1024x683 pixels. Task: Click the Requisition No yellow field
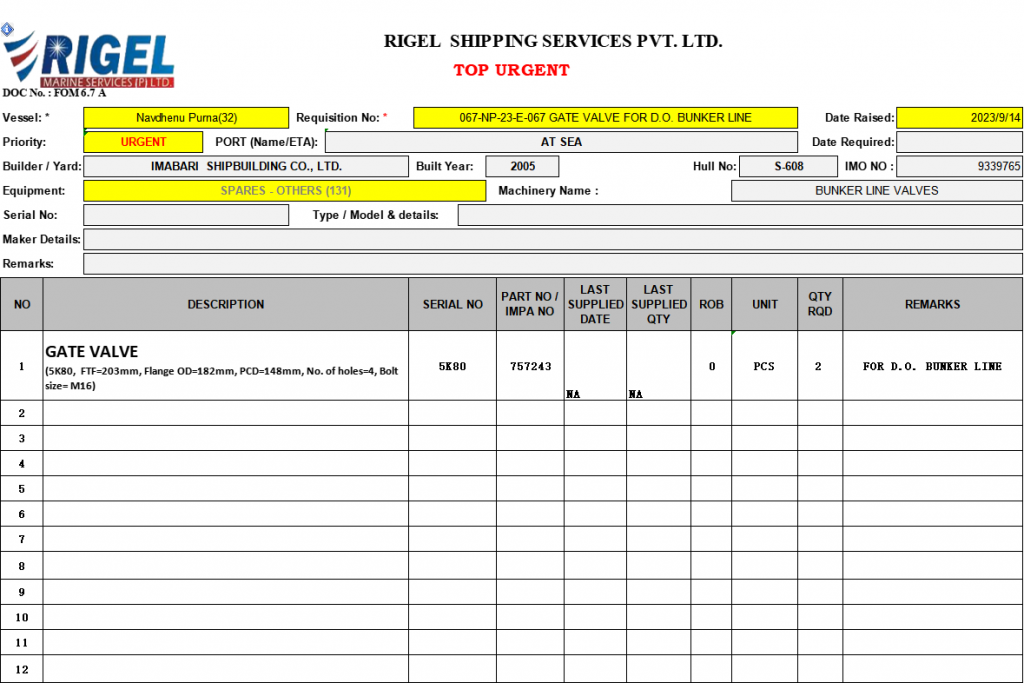tap(605, 118)
